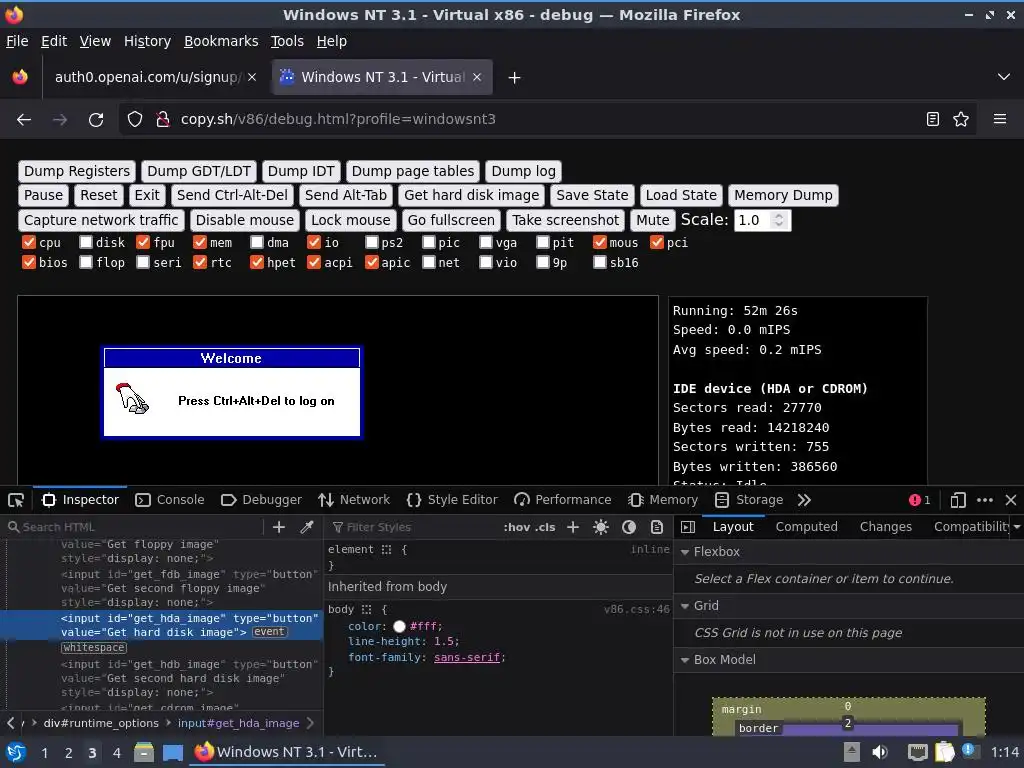Click the element picker icon in devtools
This screenshot has width=1024, height=768.
(x=16, y=500)
